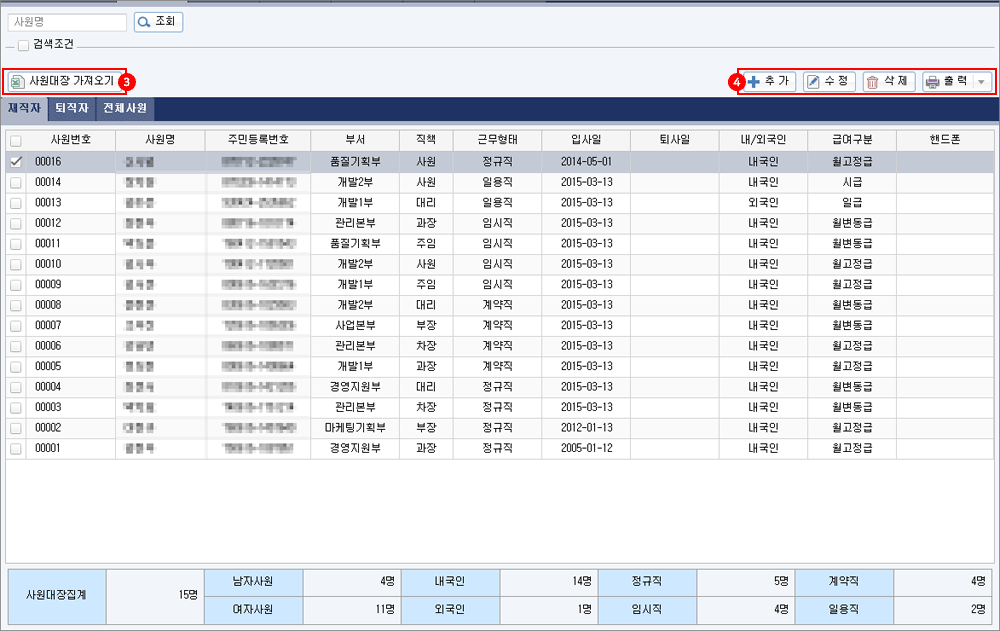The width and height of the screenshot is (1000, 631).
Task: Sort by the 급여구분 column header
Action: coord(852,140)
